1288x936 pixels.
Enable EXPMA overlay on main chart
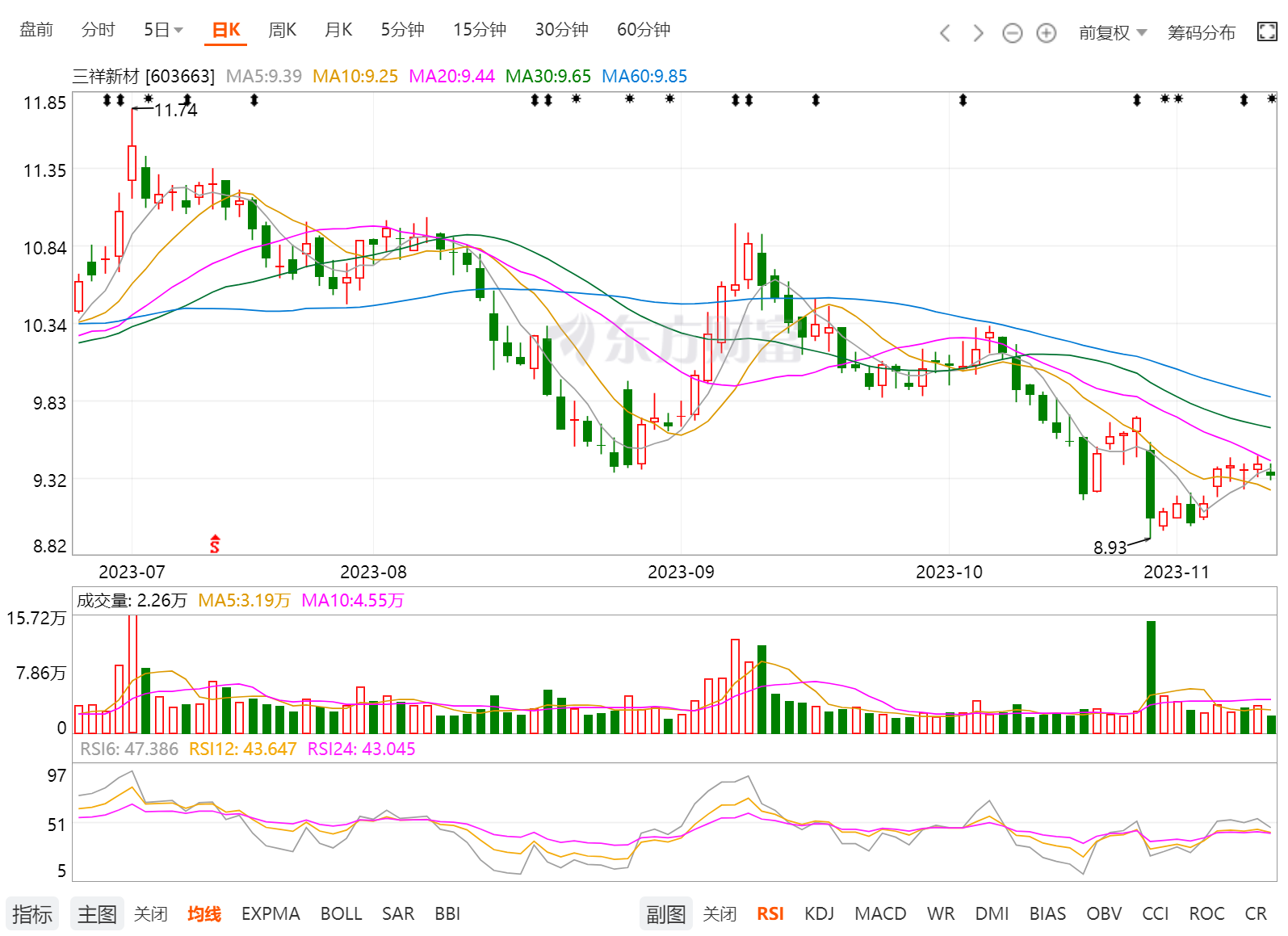click(271, 914)
